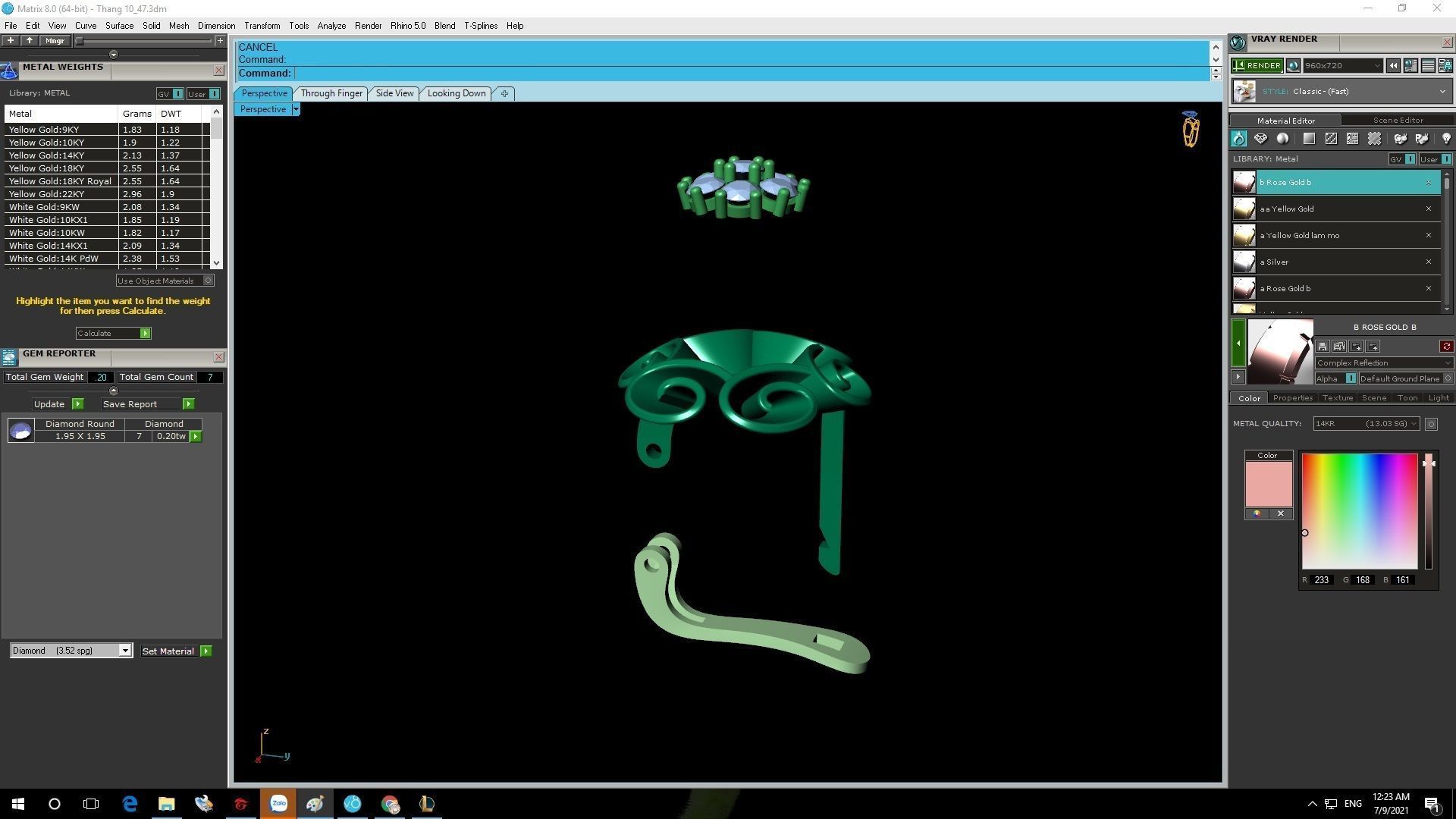
Task: Click the metal ring materials icon
Action: tap(1238, 139)
